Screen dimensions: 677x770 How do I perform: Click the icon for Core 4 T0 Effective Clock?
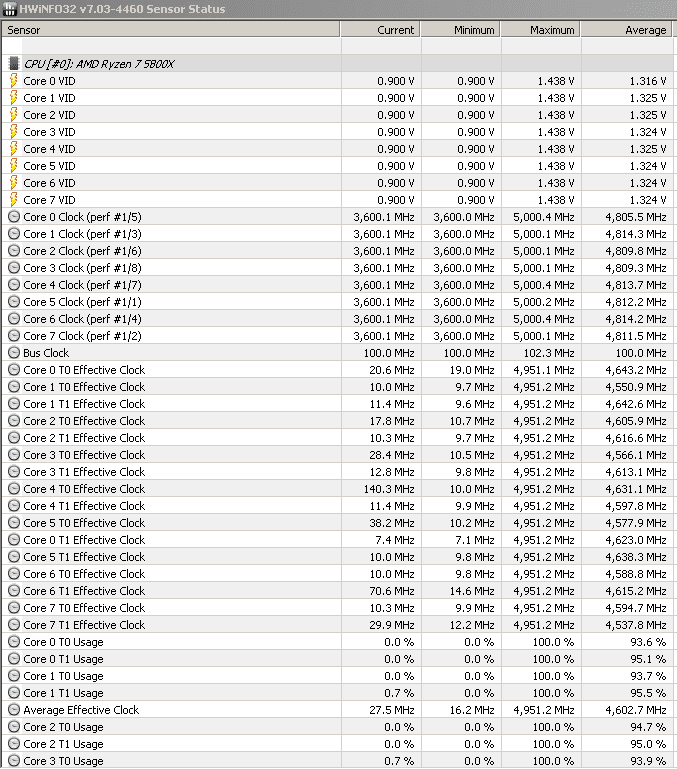14,489
